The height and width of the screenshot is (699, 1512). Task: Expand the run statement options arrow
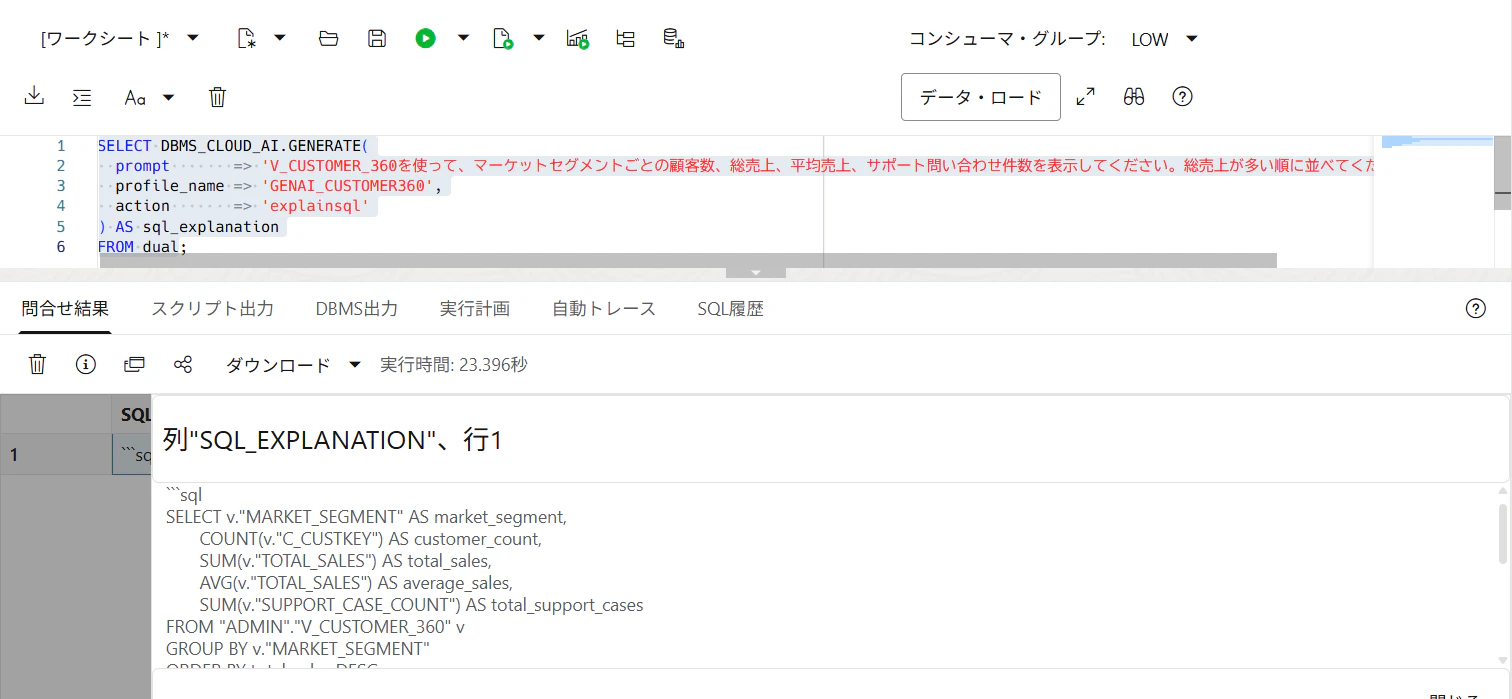point(463,38)
